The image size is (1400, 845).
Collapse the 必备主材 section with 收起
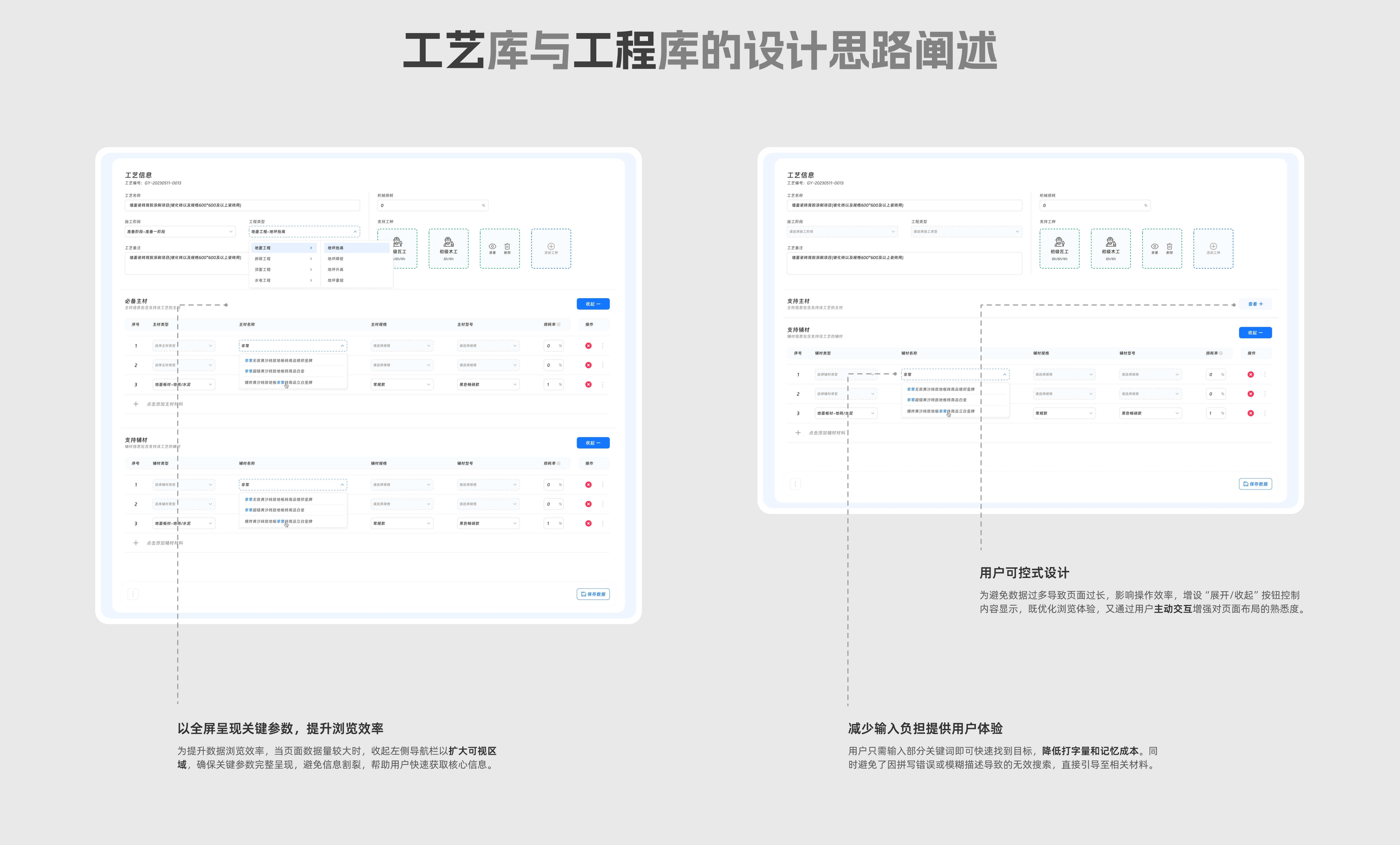(593, 304)
